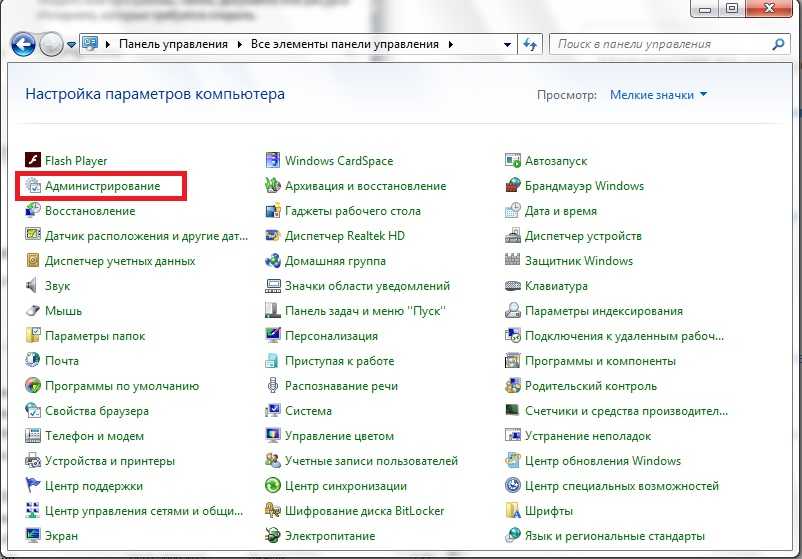Click the Дата и время icon
The width and height of the screenshot is (802, 559).
coord(513,210)
